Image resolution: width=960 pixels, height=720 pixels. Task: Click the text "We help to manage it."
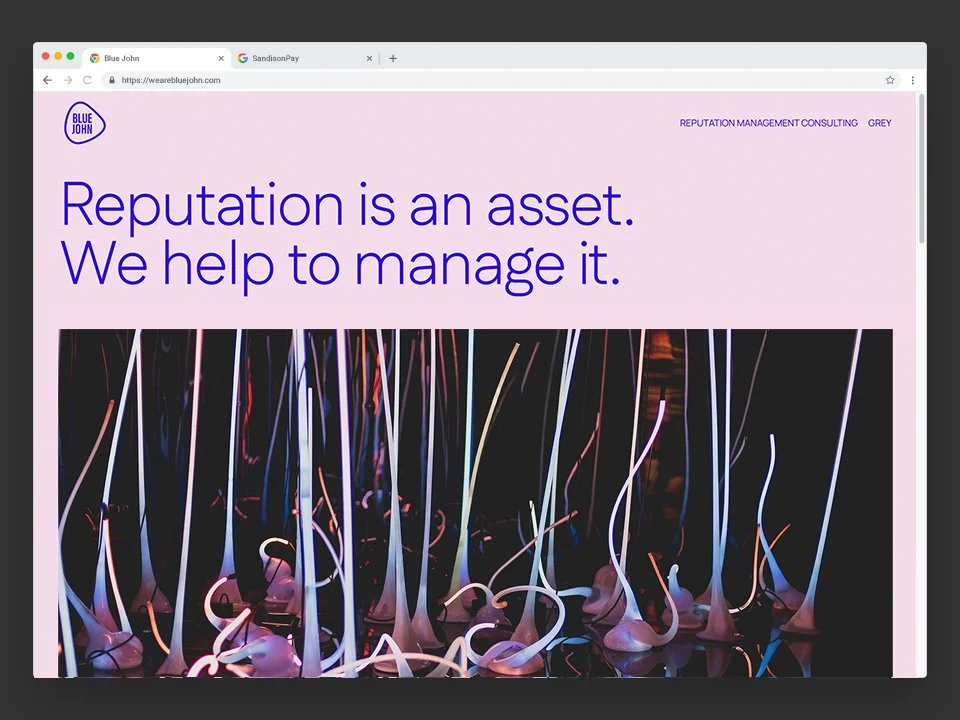pyautogui.click(x=341, y=266)
